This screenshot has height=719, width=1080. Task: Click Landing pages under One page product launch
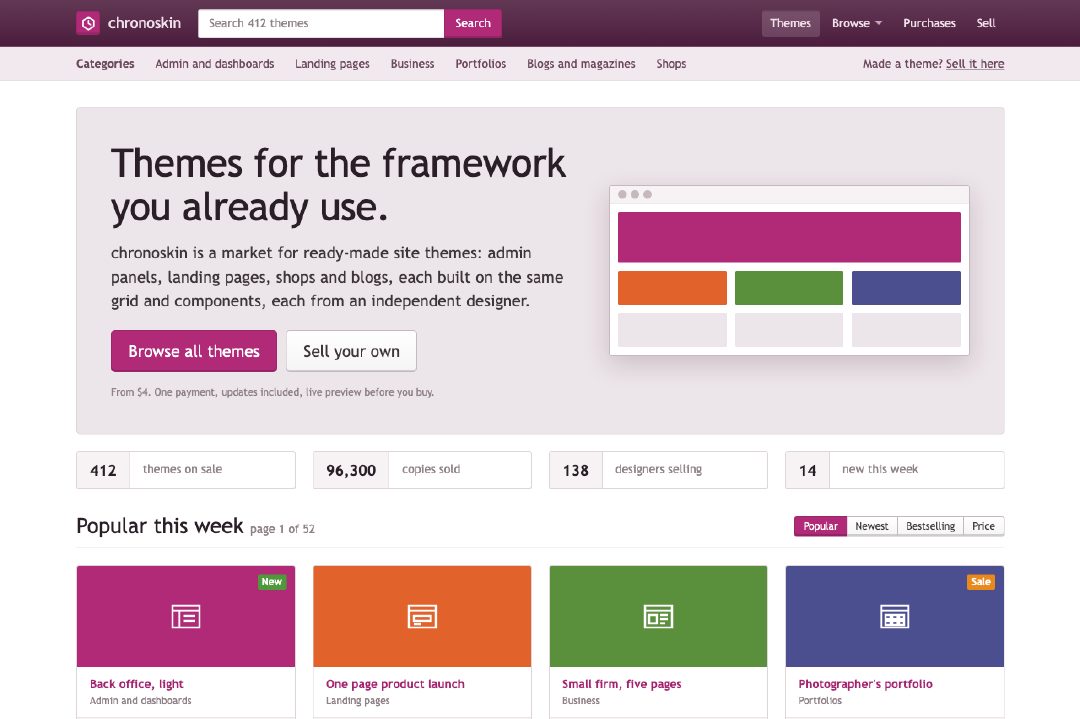(357, 700)
